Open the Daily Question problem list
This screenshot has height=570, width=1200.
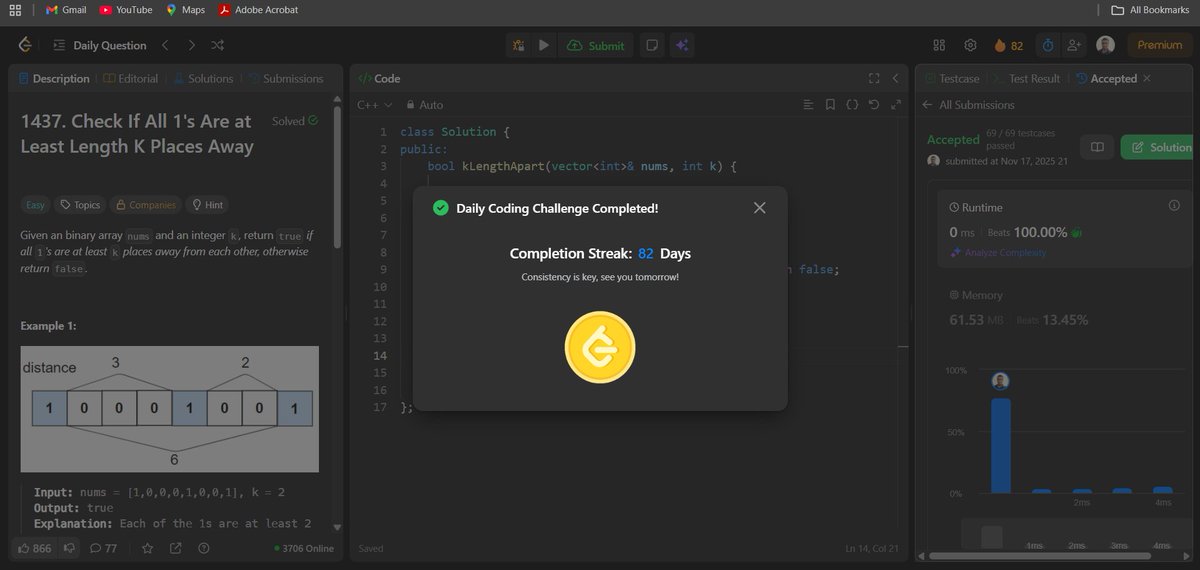[99, 45]
